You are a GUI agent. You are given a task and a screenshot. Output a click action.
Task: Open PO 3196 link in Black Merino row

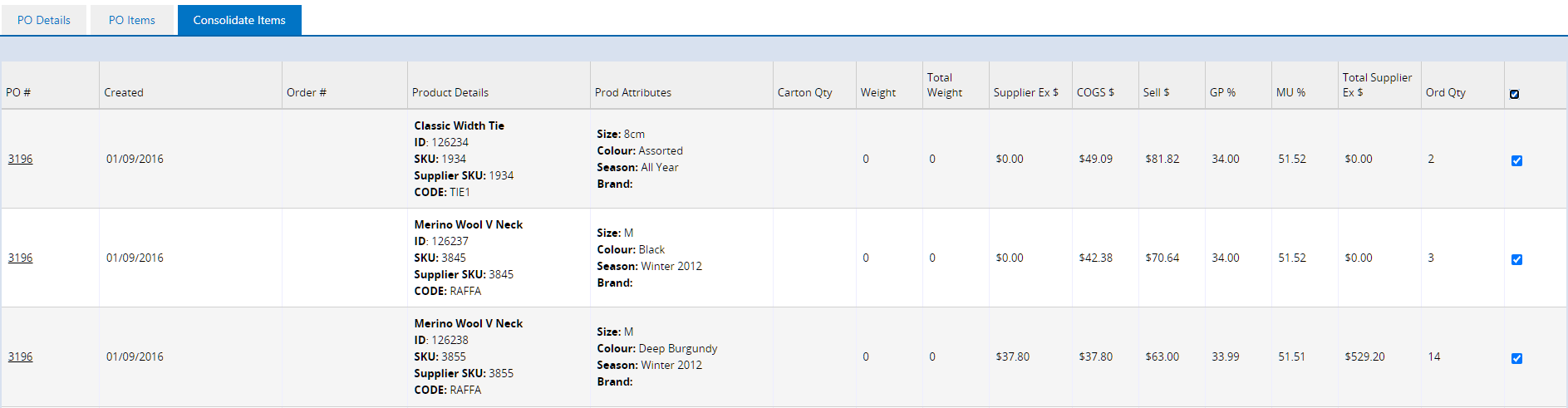pos(21,258)
